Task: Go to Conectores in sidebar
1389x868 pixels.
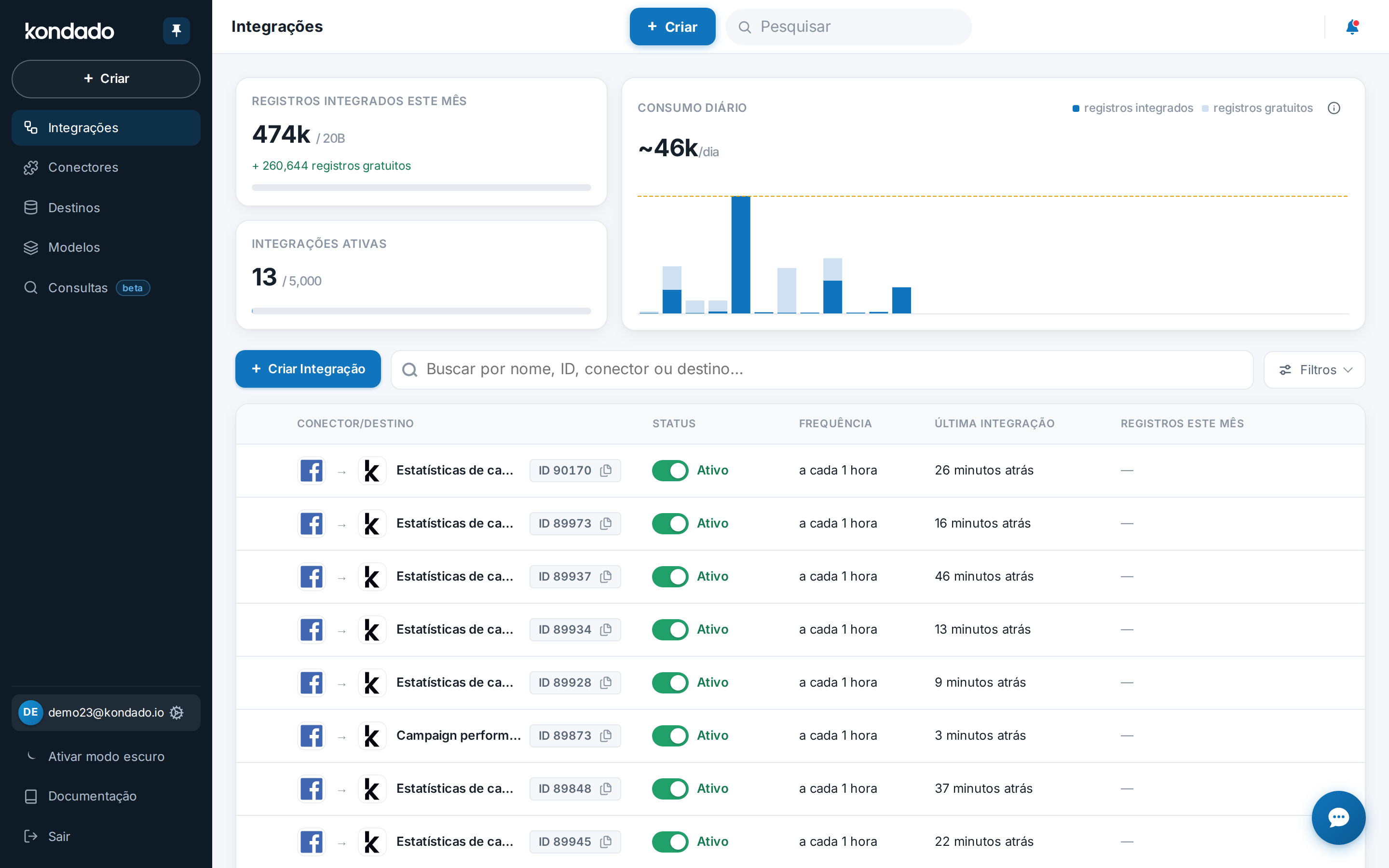Action: click(106, 168)
